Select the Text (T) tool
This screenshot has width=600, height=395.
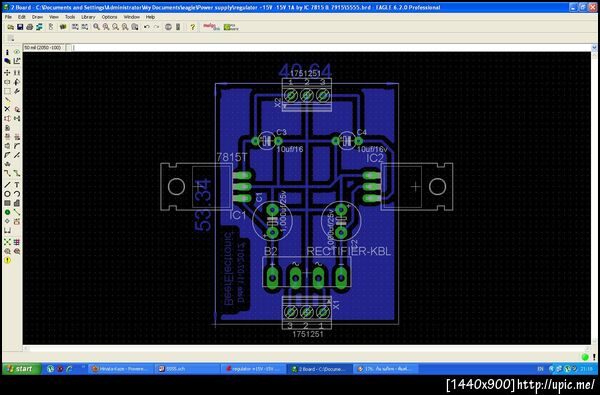point(17,185)
